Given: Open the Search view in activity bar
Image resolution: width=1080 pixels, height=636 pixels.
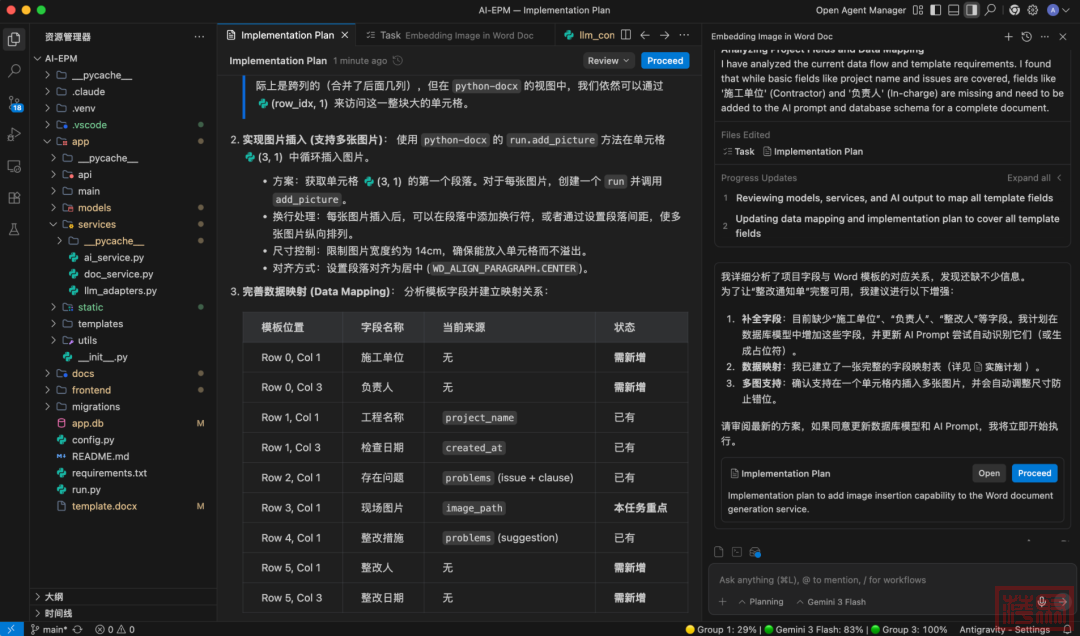Looking at the screenshot, I should click(14, 71).
